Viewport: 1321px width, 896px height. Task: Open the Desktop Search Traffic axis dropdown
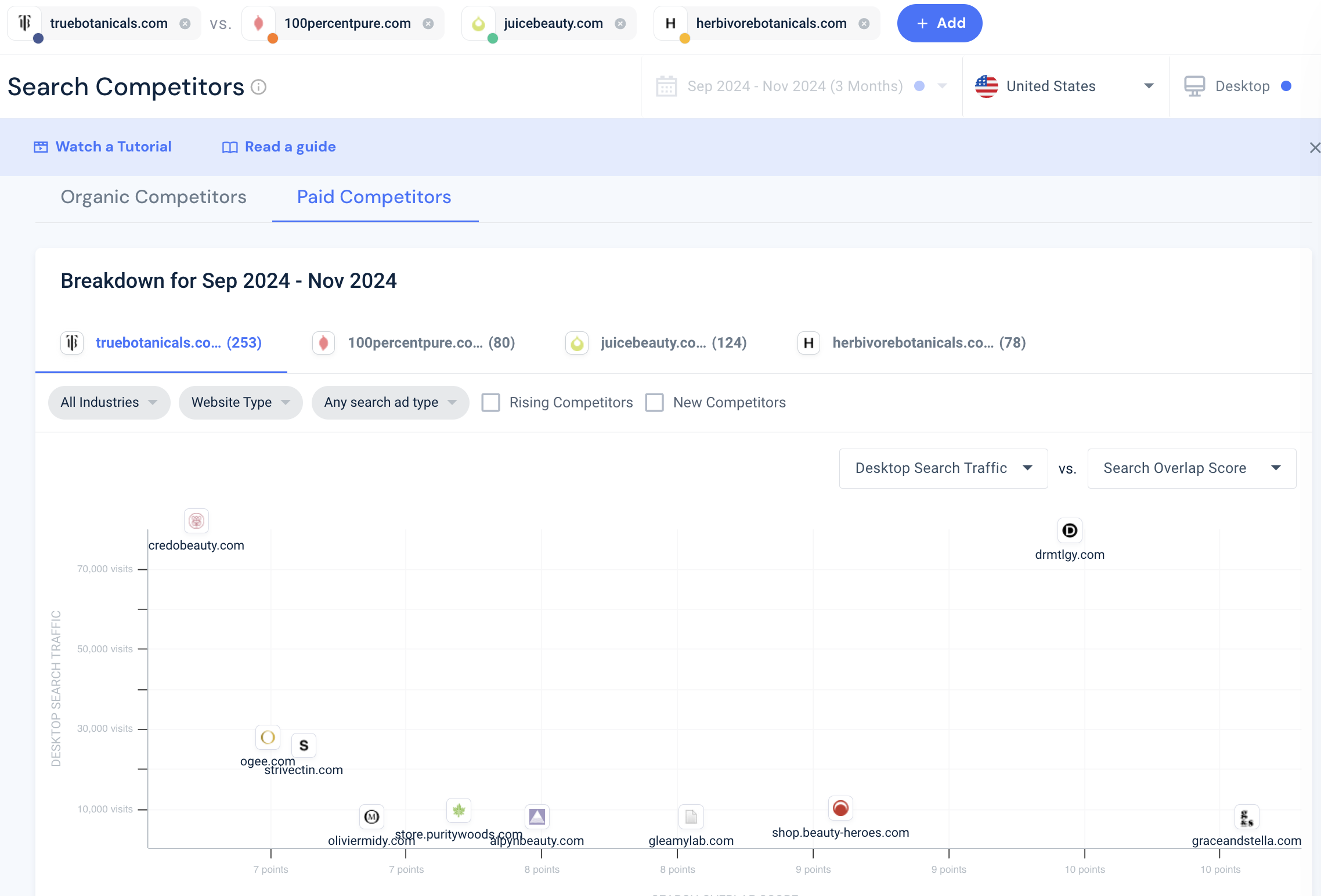tap(943, 468)
